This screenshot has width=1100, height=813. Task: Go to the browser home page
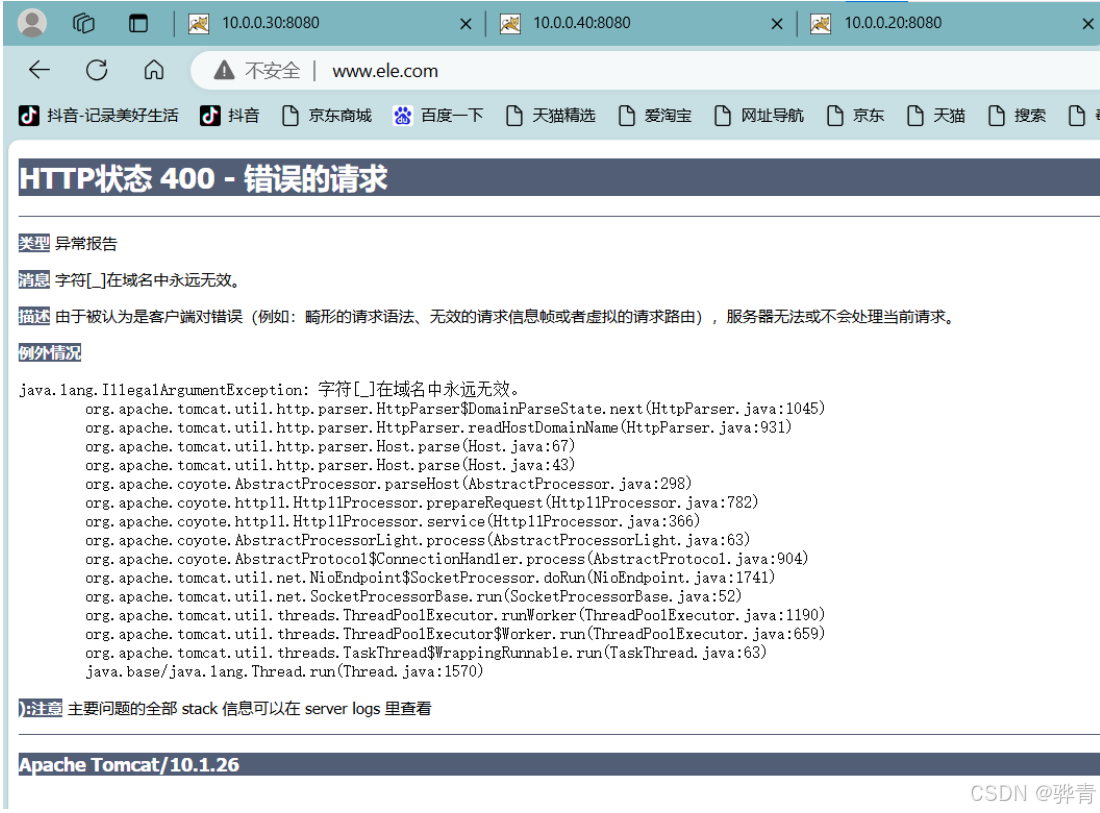tap(154, 70)
